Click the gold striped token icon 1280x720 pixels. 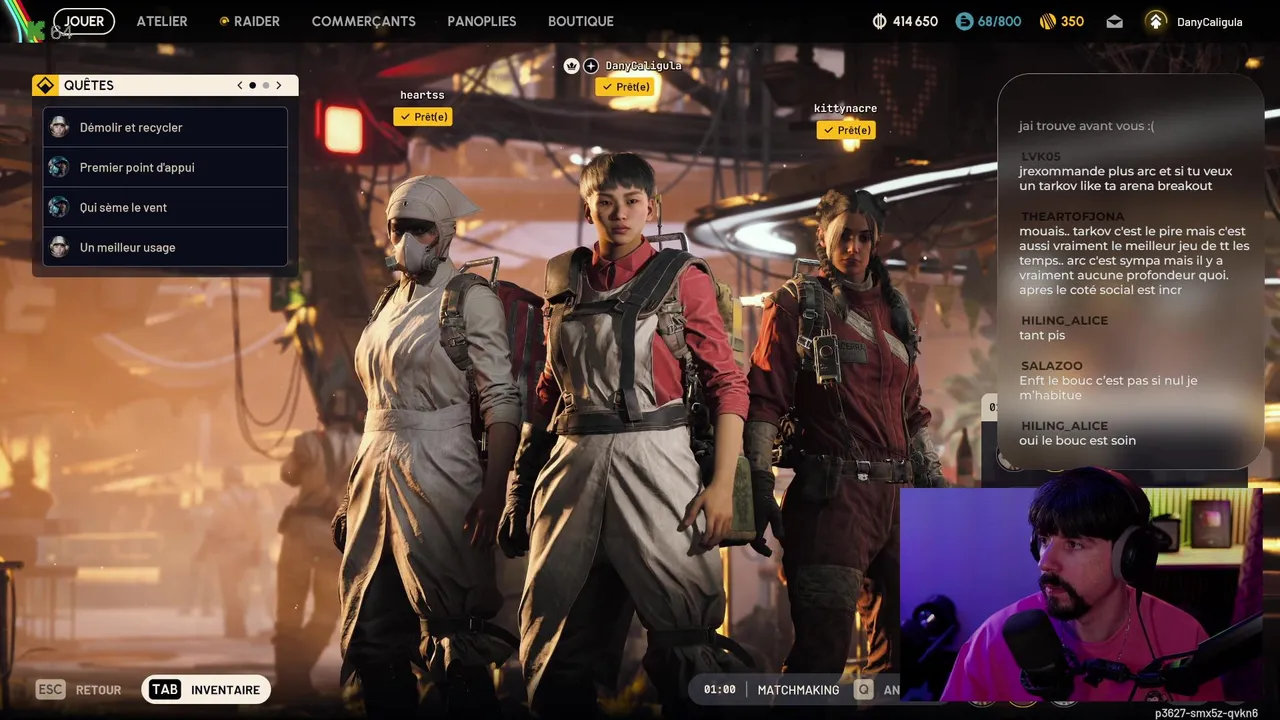[x=1048, y=21]
